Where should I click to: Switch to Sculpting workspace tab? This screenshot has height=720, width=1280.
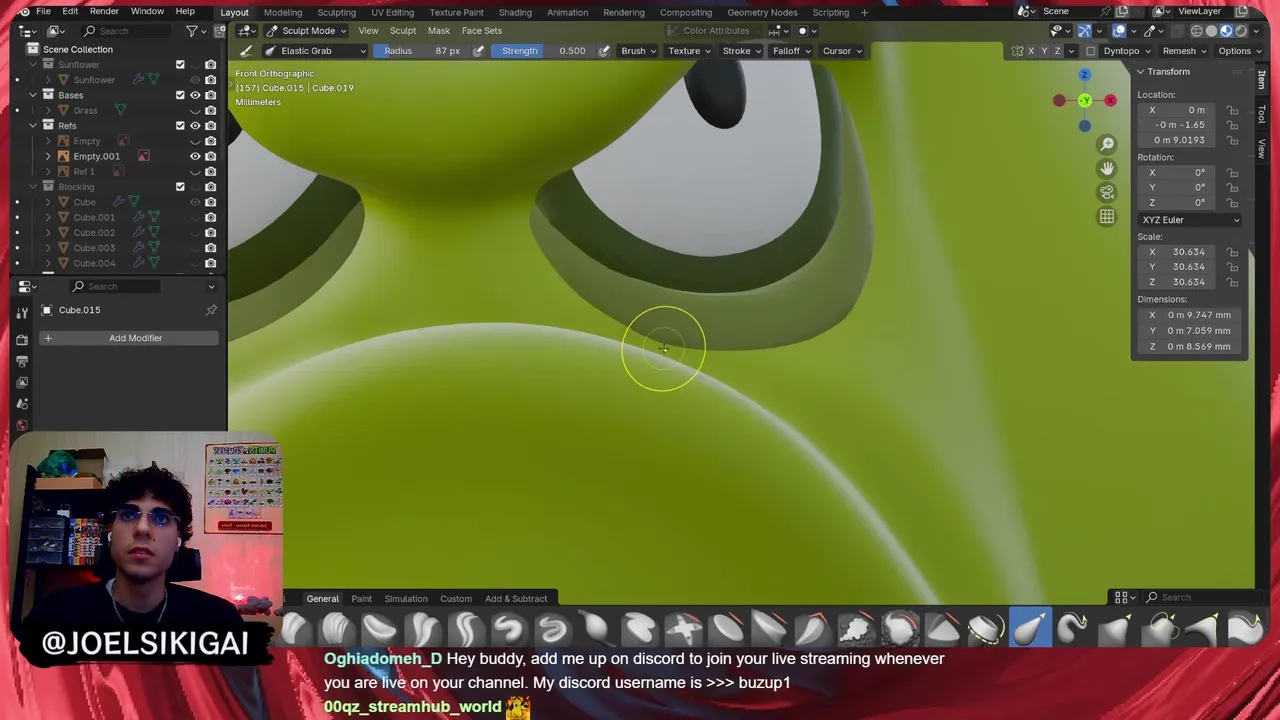(x=336, y=12)
